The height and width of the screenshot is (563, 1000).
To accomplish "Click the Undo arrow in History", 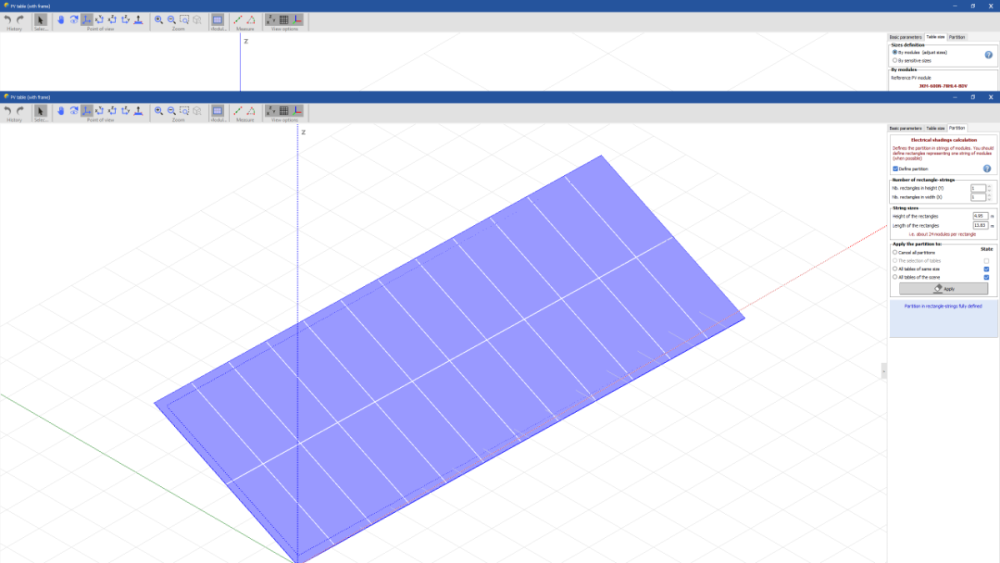I will click(x=8, y=110).
